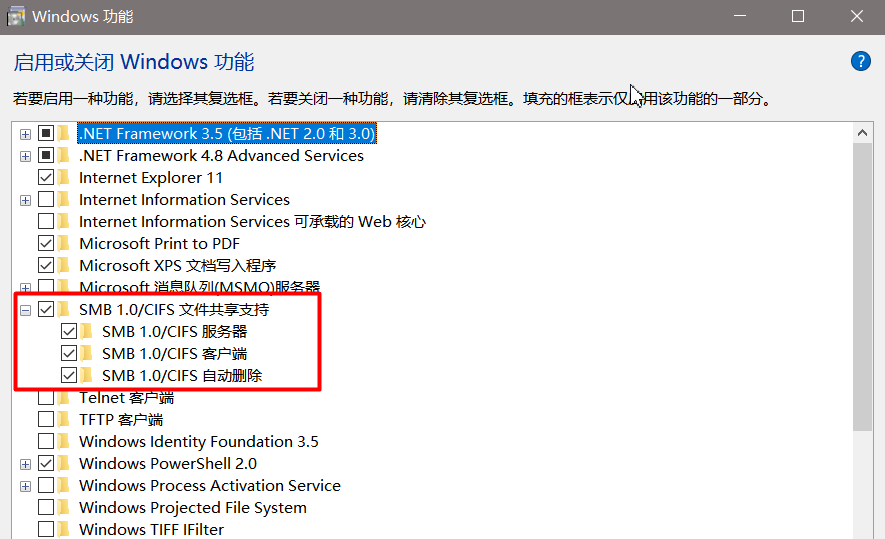
Task: Click folder icon beside Microsoft Print to PDF
Action: point(63,244)
